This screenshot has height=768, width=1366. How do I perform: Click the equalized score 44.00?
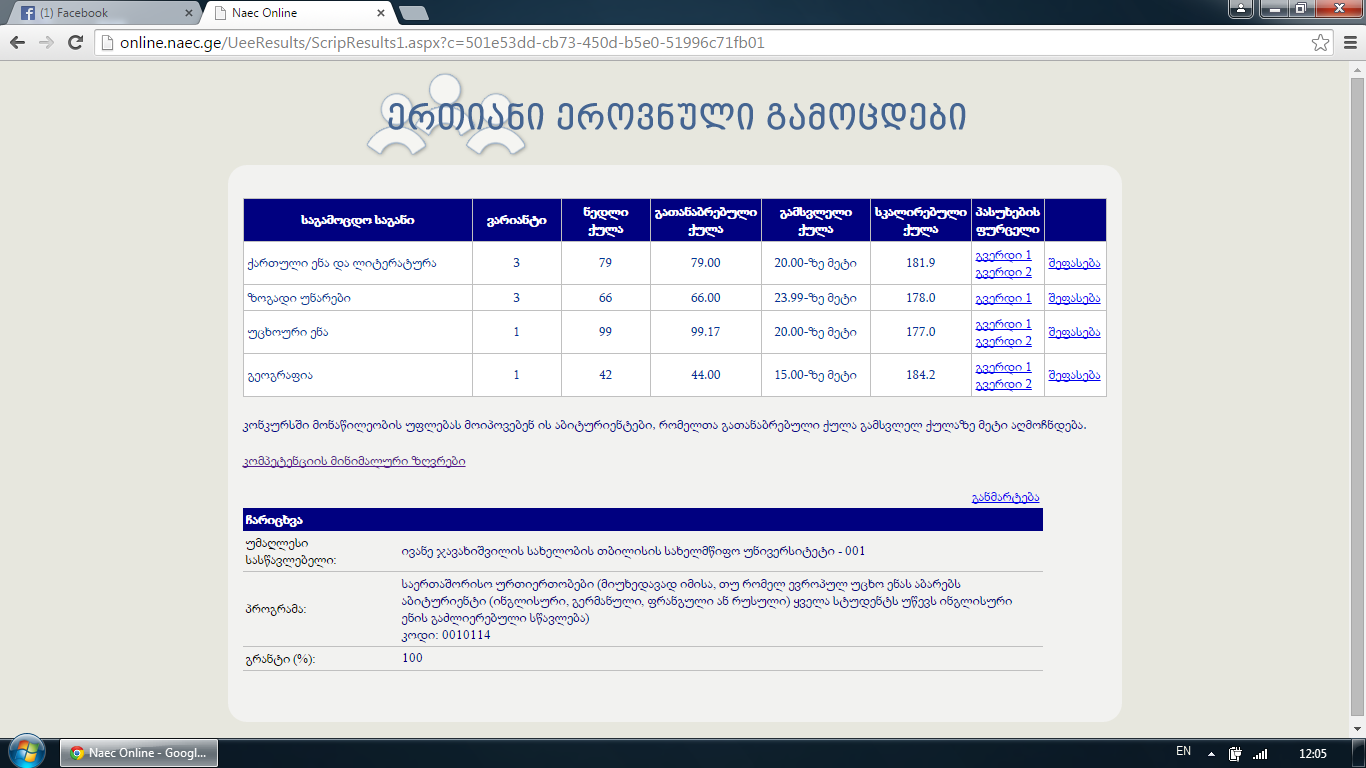(705, 375)
